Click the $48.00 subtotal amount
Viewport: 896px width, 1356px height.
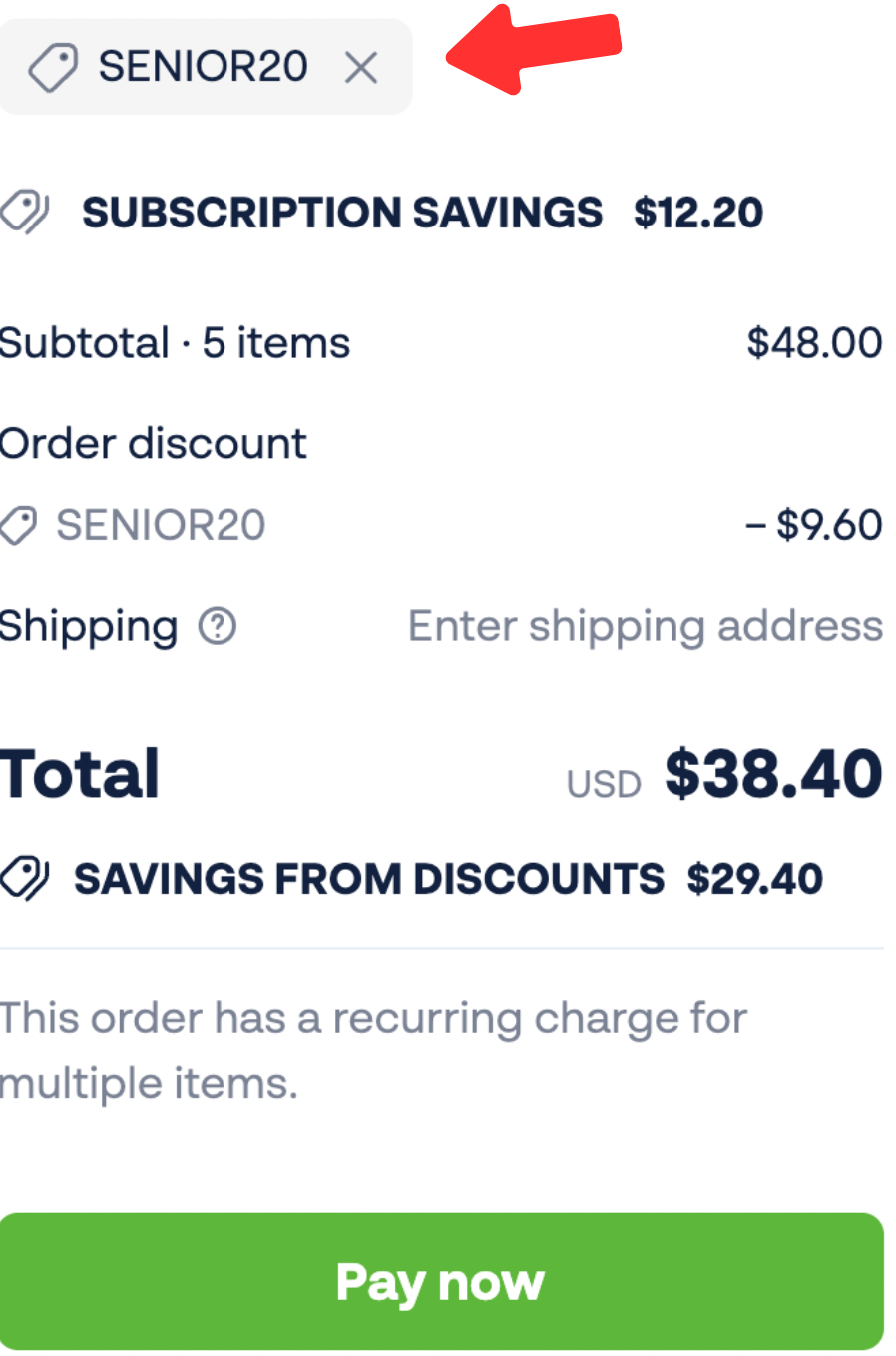pyautogui.click(x=814, y=343)
